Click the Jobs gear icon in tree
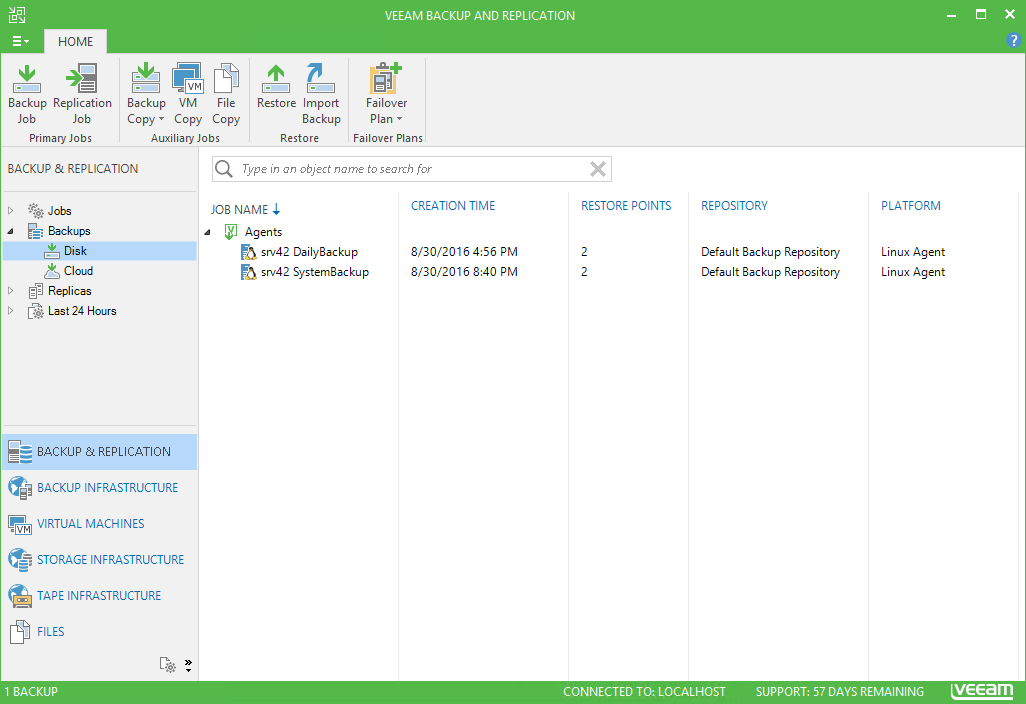The height and width of the screenshot is (704, 1026). [x=35, y=211]
